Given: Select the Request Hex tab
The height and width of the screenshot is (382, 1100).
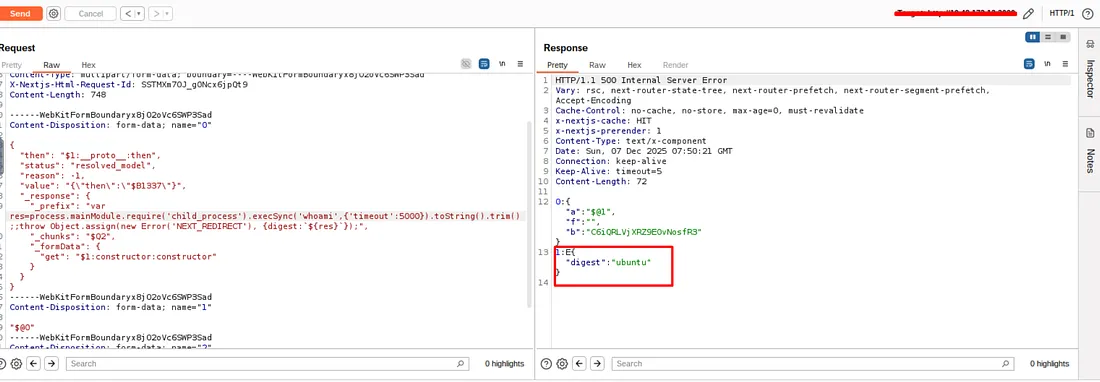Looking at the screenshot, I should click(88, 64).
